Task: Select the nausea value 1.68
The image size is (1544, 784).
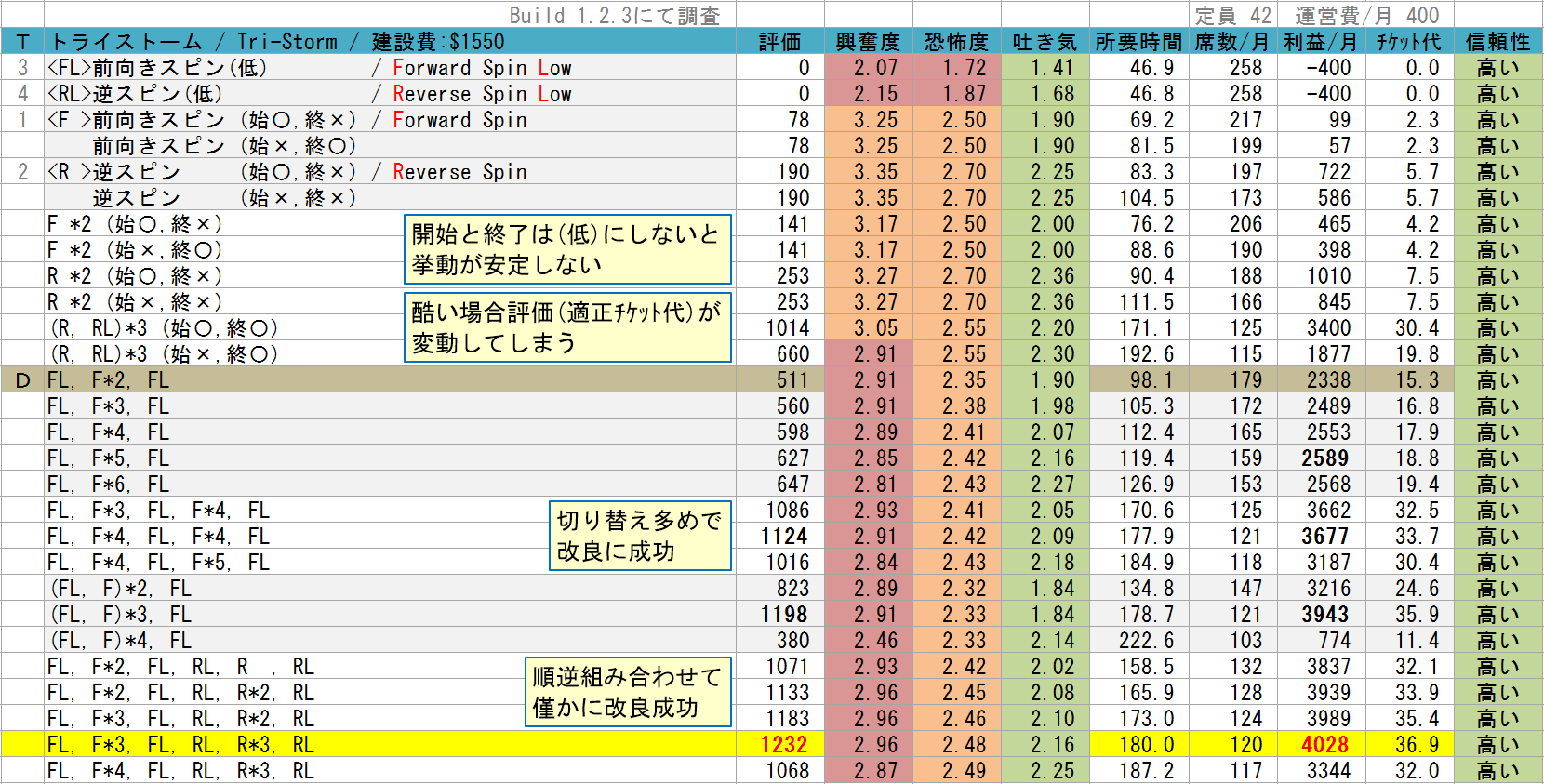Action: tap(1052, 94)
